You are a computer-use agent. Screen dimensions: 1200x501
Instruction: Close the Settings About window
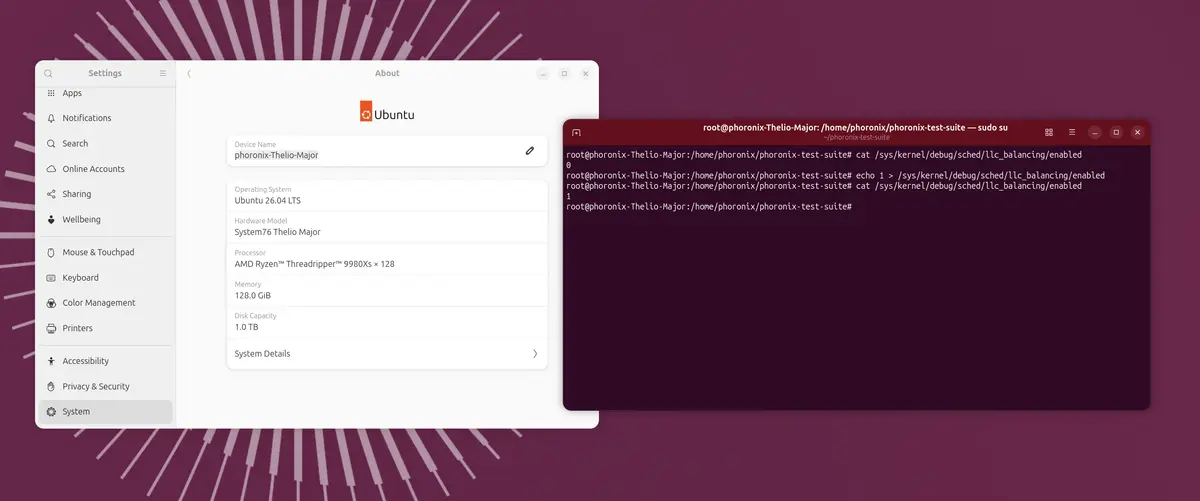pyautogui.click(x=586, y=73)
